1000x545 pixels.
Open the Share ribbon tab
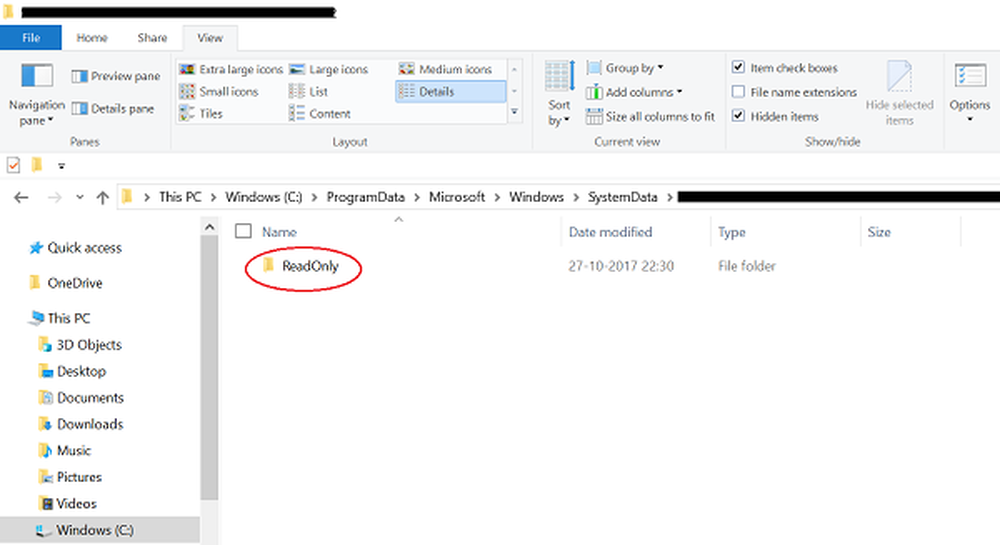coord(152,38)
